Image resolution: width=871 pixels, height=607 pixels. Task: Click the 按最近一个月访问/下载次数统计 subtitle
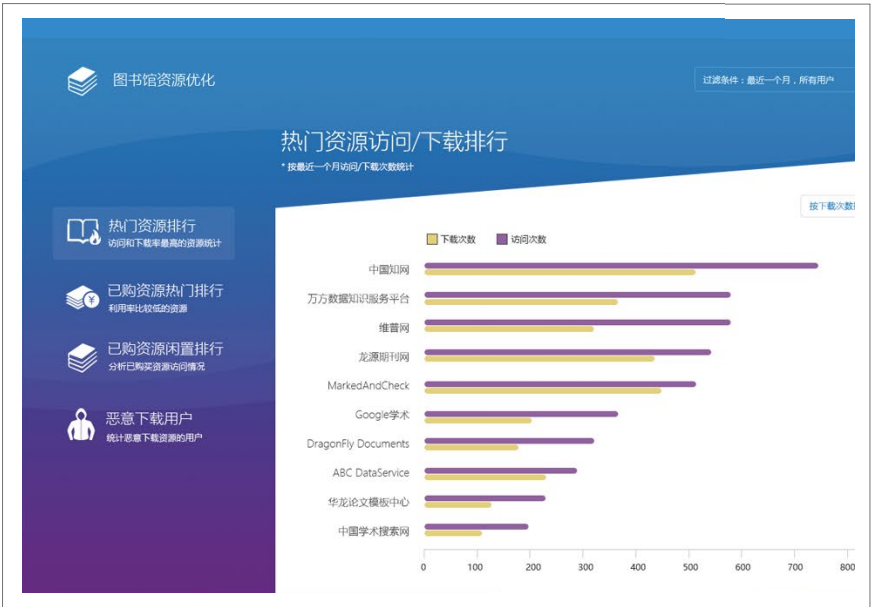[x=347, y=167]
